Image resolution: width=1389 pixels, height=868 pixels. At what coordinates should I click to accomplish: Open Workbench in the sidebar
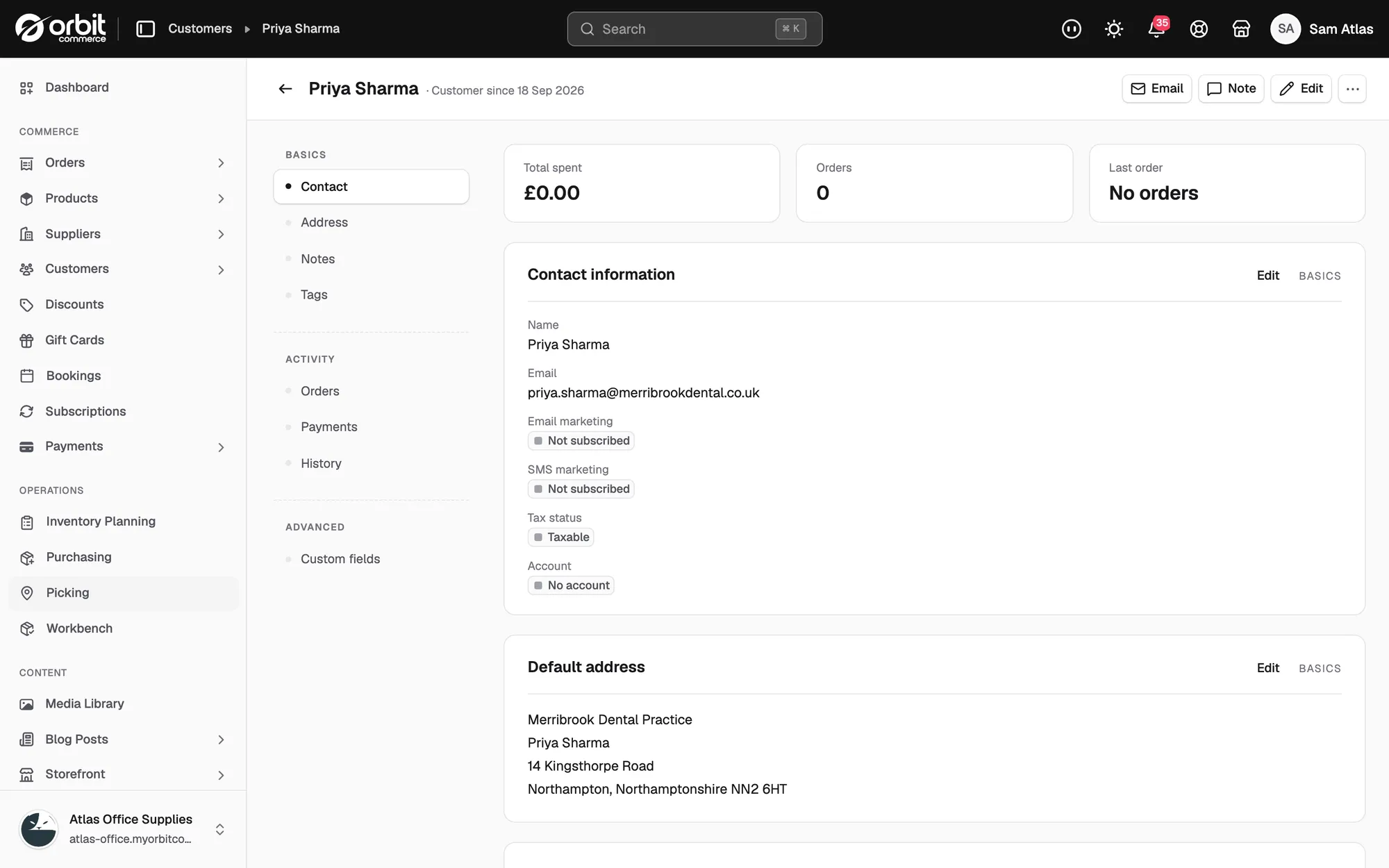click(x=123, y=628)
